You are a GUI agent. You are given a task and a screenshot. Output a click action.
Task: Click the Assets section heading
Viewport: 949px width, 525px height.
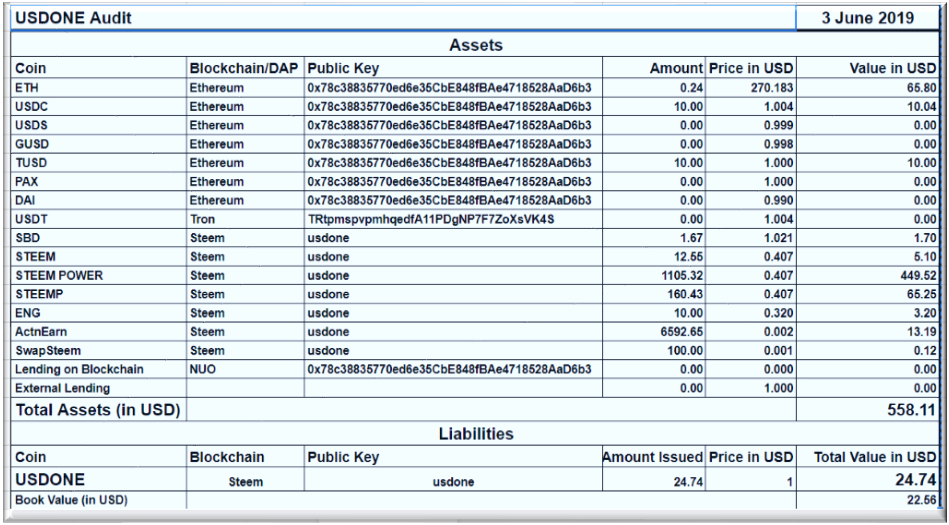click(x=475, y=45)
